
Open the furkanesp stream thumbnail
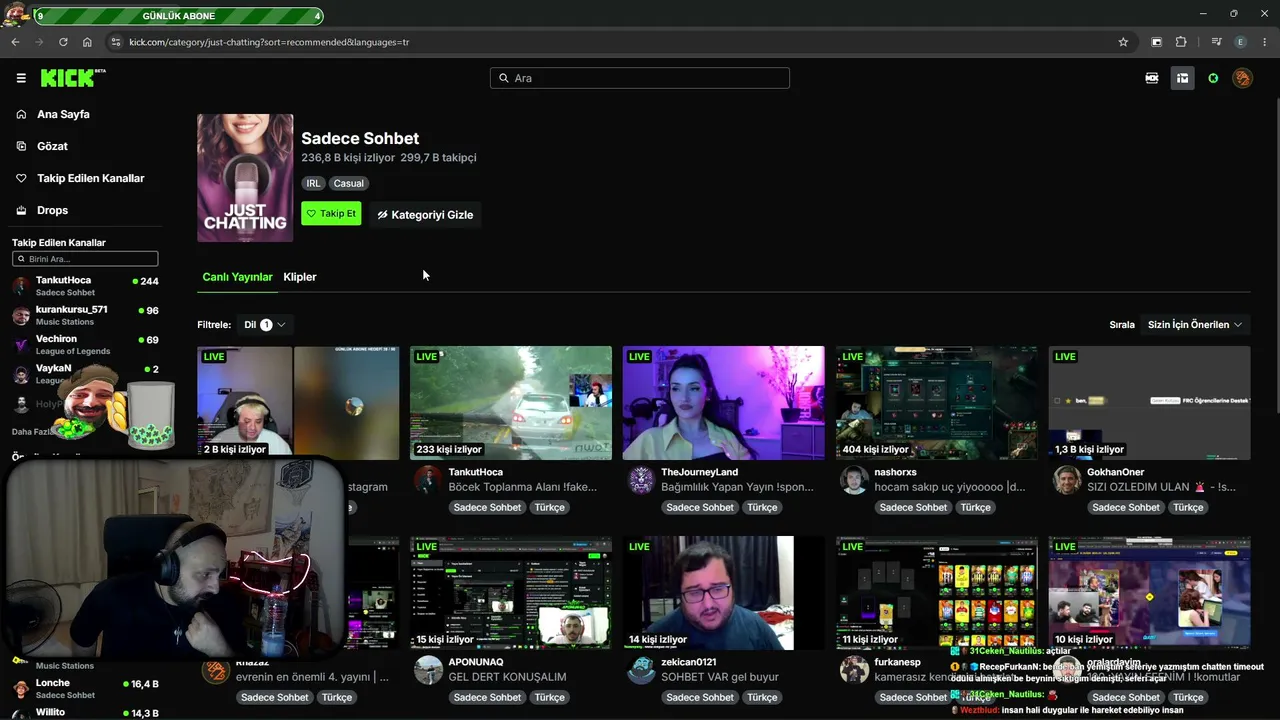pos(937,593)
